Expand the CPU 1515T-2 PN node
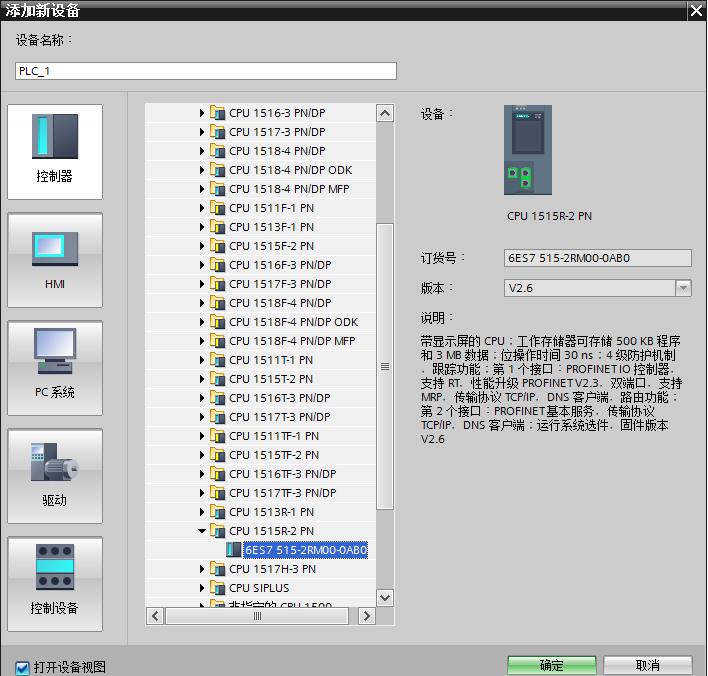 (x=202, y=379)
